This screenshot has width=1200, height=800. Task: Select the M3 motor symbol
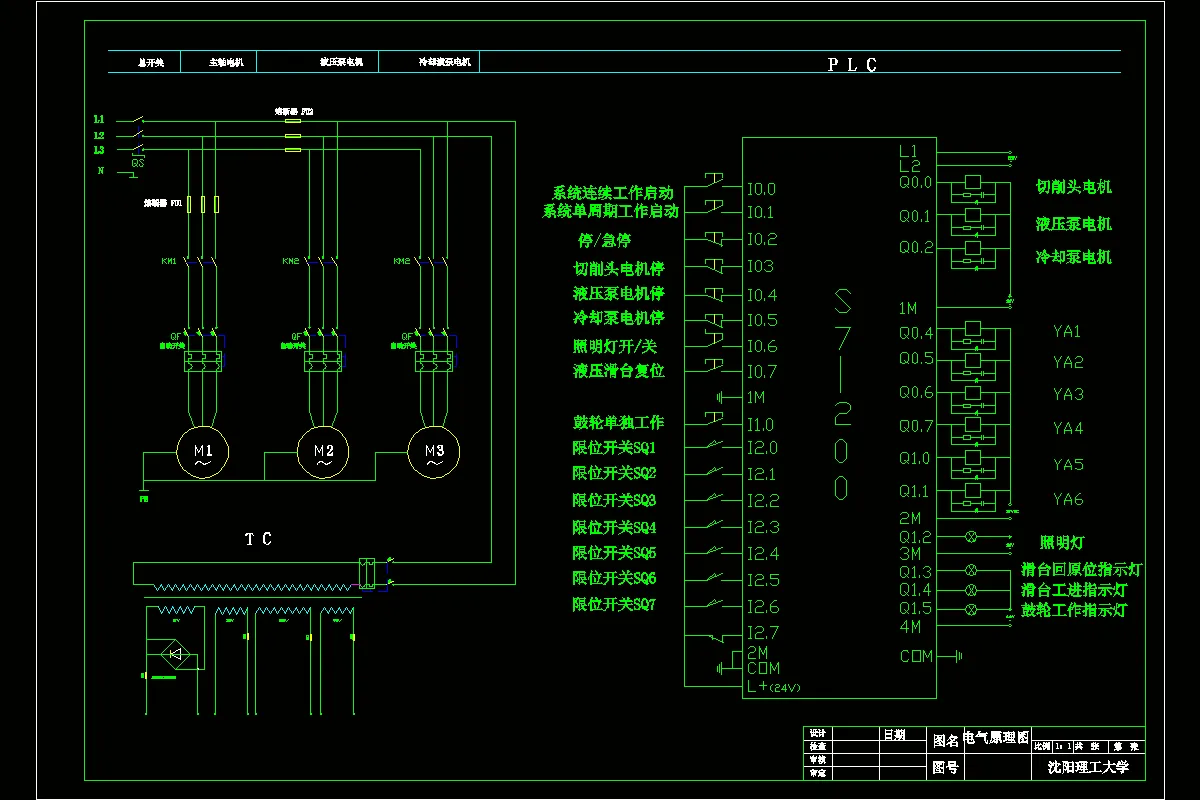(434, 453)
